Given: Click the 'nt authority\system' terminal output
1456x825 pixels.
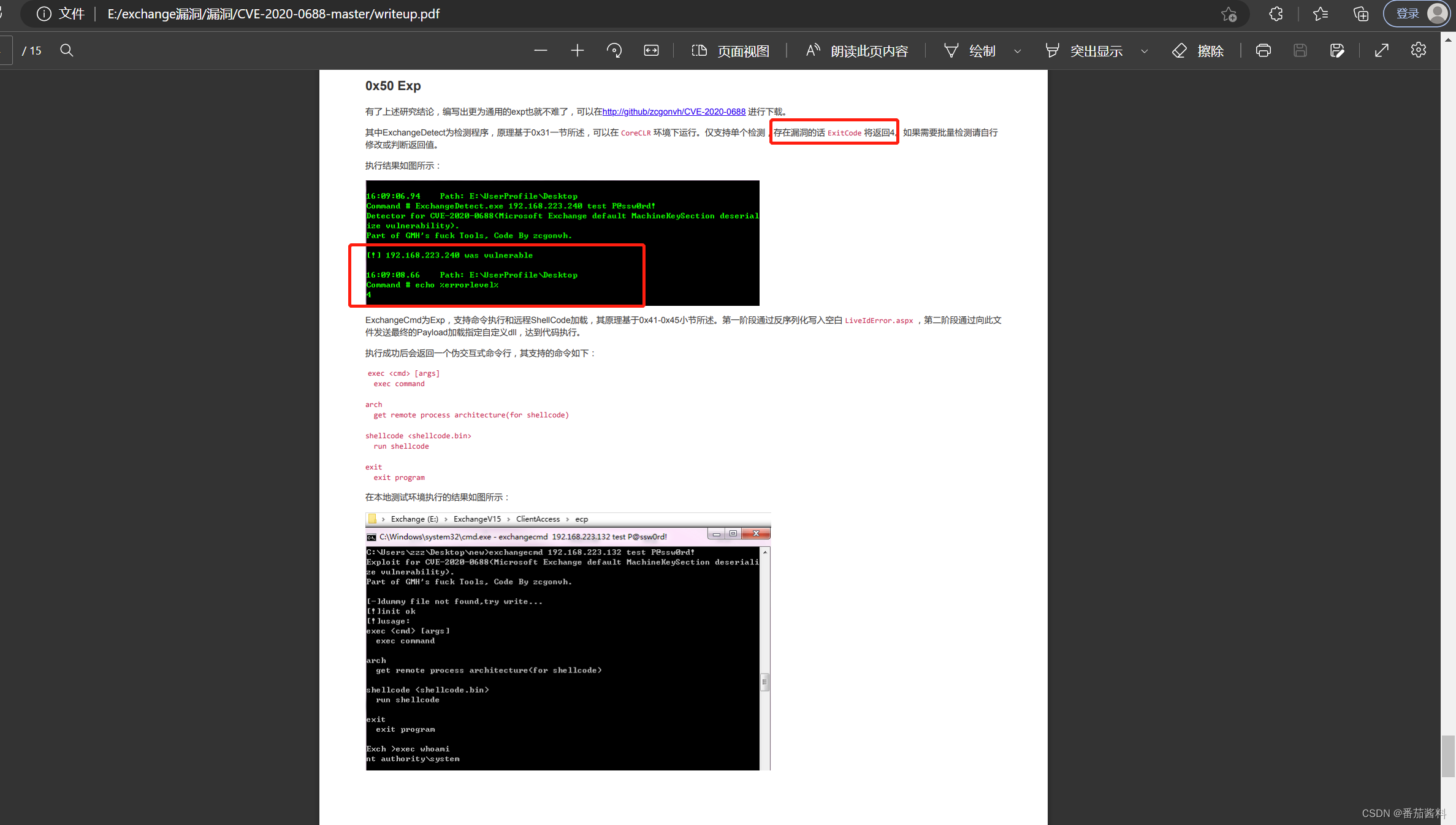Looking at the screenshot, I should point(413,759).
